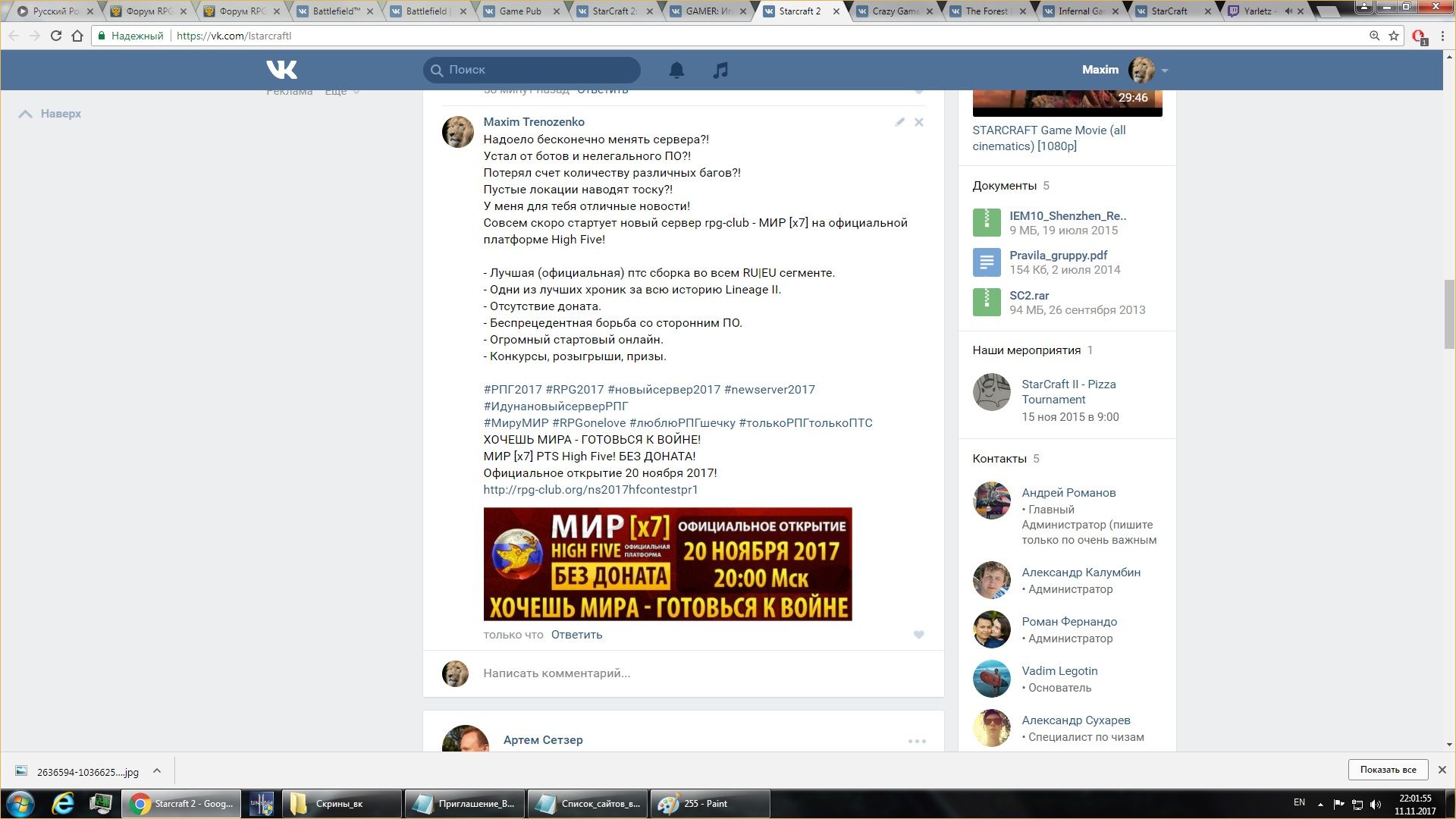The height and width of the screenshot is (819, 1456).
Task: Reload page with refresh icon
Action: tap(55, 36)
